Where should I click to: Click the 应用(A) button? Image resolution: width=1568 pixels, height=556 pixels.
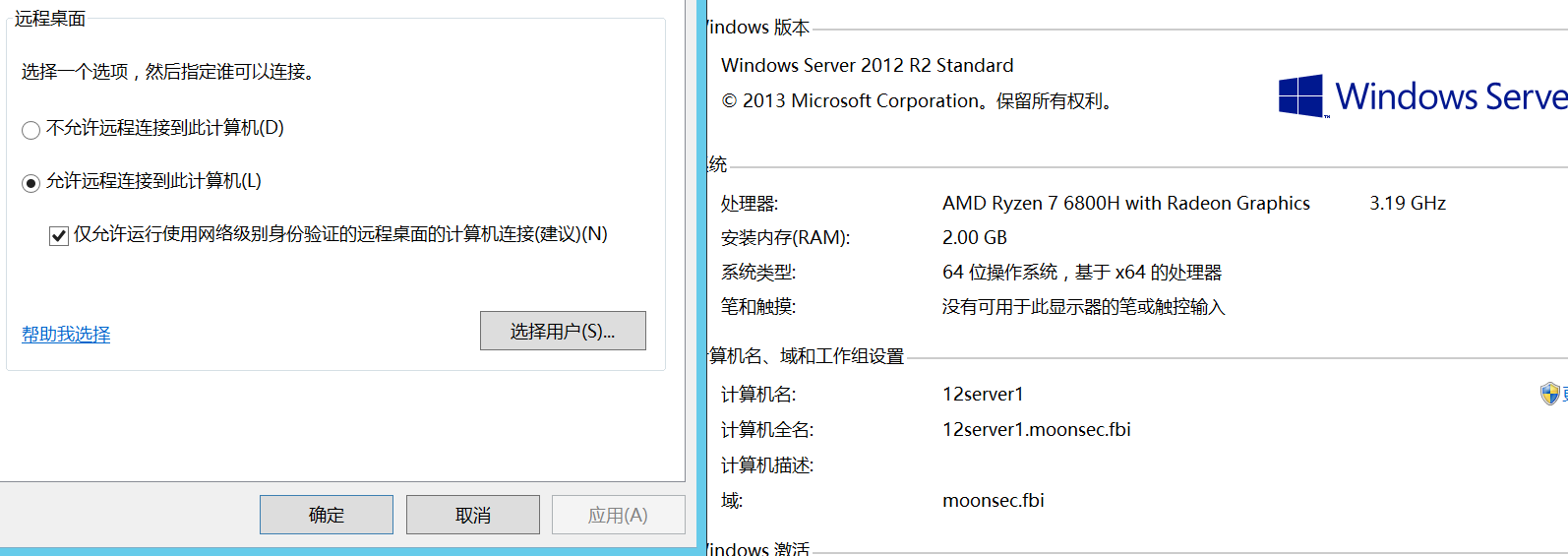[x=618, y=515]
